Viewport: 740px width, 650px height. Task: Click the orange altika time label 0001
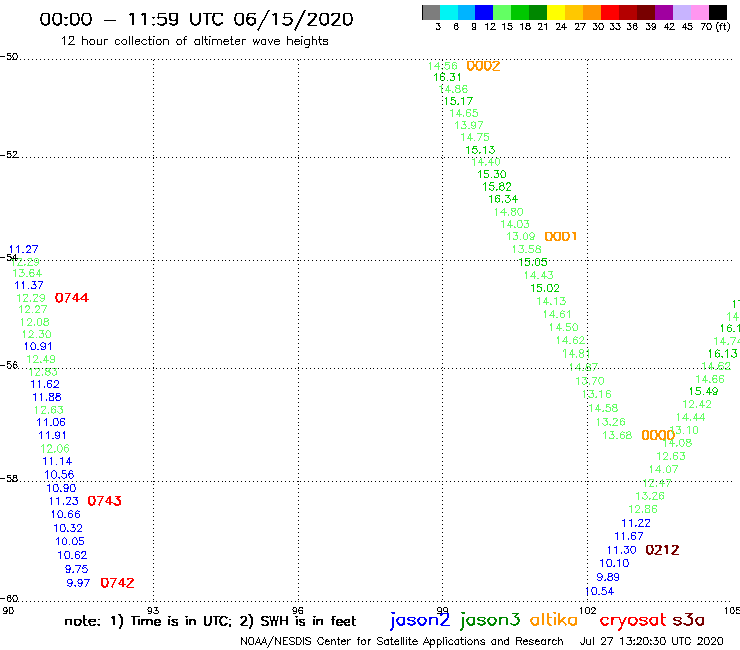click(561, 236)
